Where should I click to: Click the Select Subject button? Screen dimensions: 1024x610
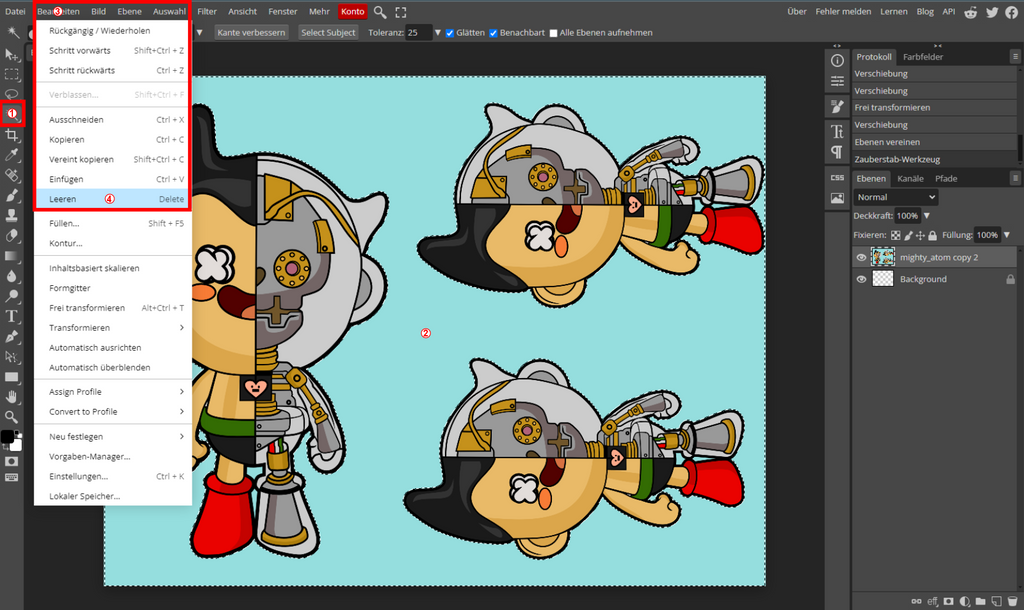coord(328,33)
